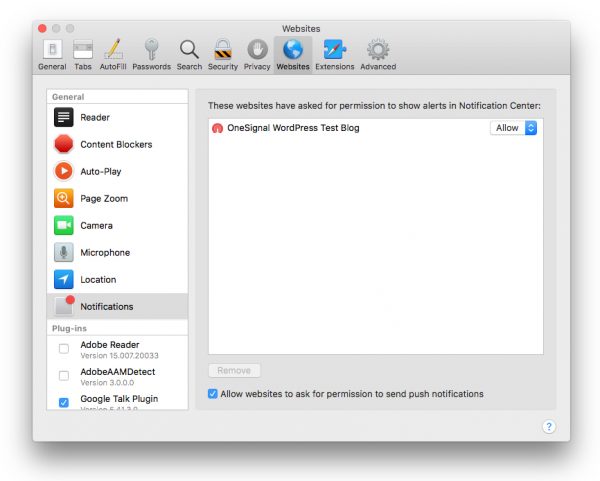The image size is (600, 481).
Task: Enable the Adobe Reader plug-in checkbox
Action: (x=64, y=349)
